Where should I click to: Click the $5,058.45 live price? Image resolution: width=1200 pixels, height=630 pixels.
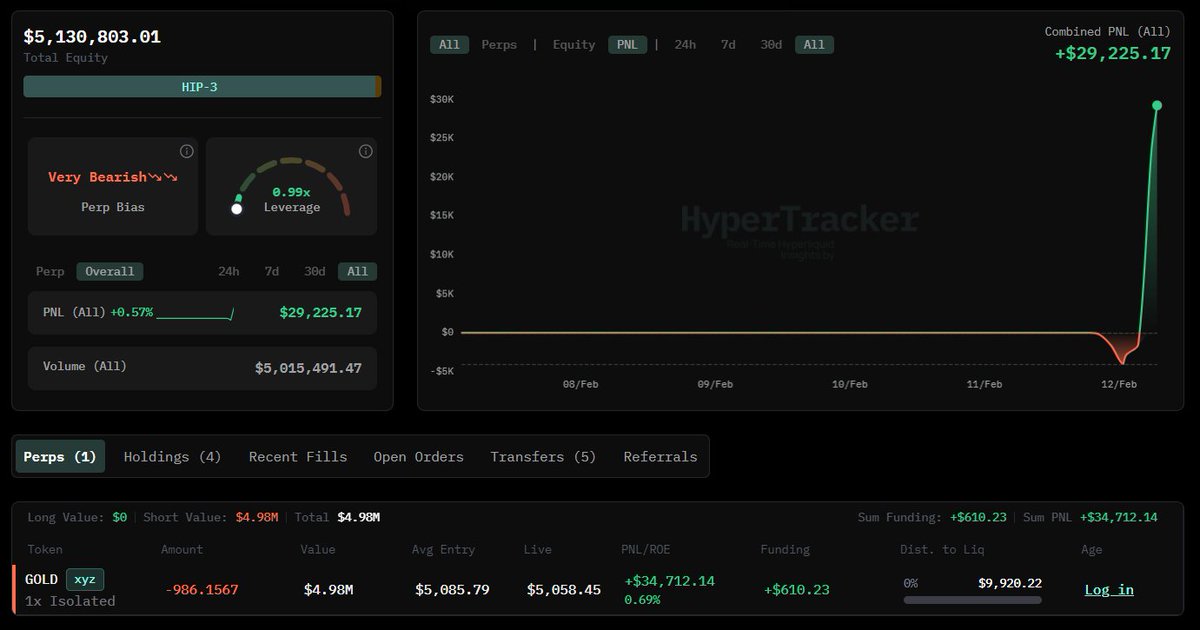(x=564, y=589)
